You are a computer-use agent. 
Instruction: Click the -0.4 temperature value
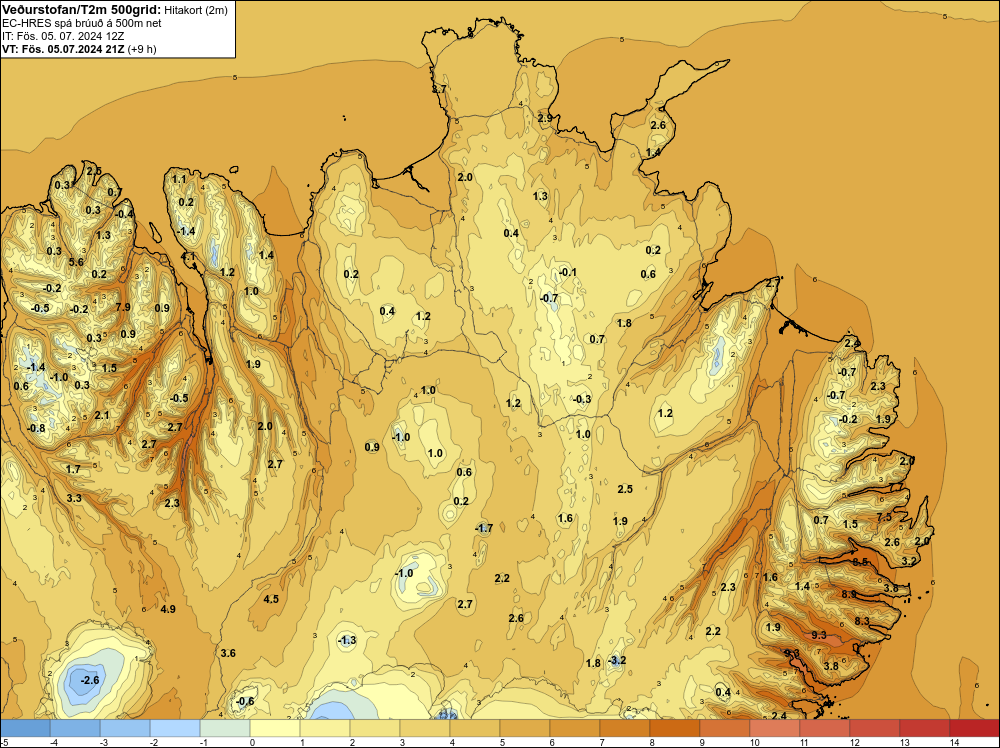tap(124, 214)
